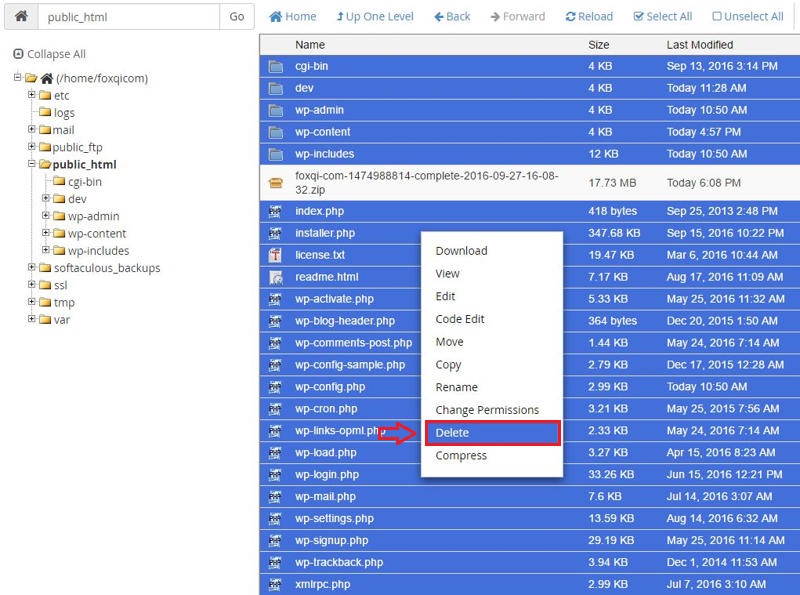Image resolution: width=800 pixels, height=595 pixels.
Task: Click the license.txt file icon
Action: pyautogui.click(x=275, y=253)
